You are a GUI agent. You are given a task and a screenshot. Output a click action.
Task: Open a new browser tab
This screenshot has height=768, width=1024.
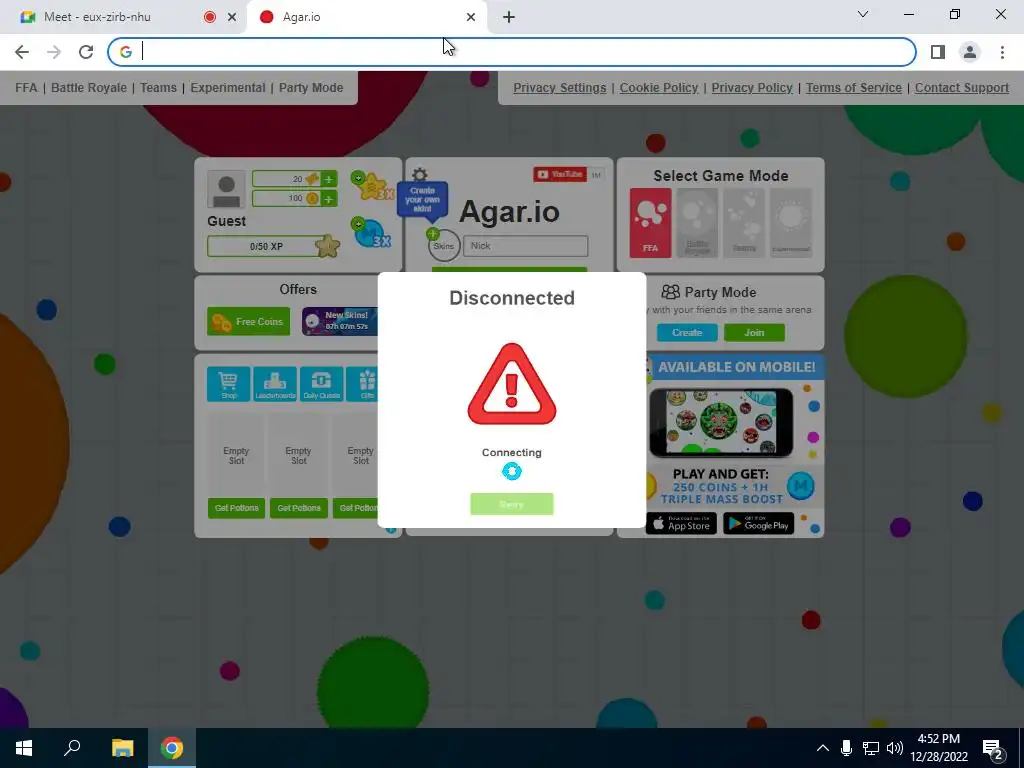(x=509, y=17)
